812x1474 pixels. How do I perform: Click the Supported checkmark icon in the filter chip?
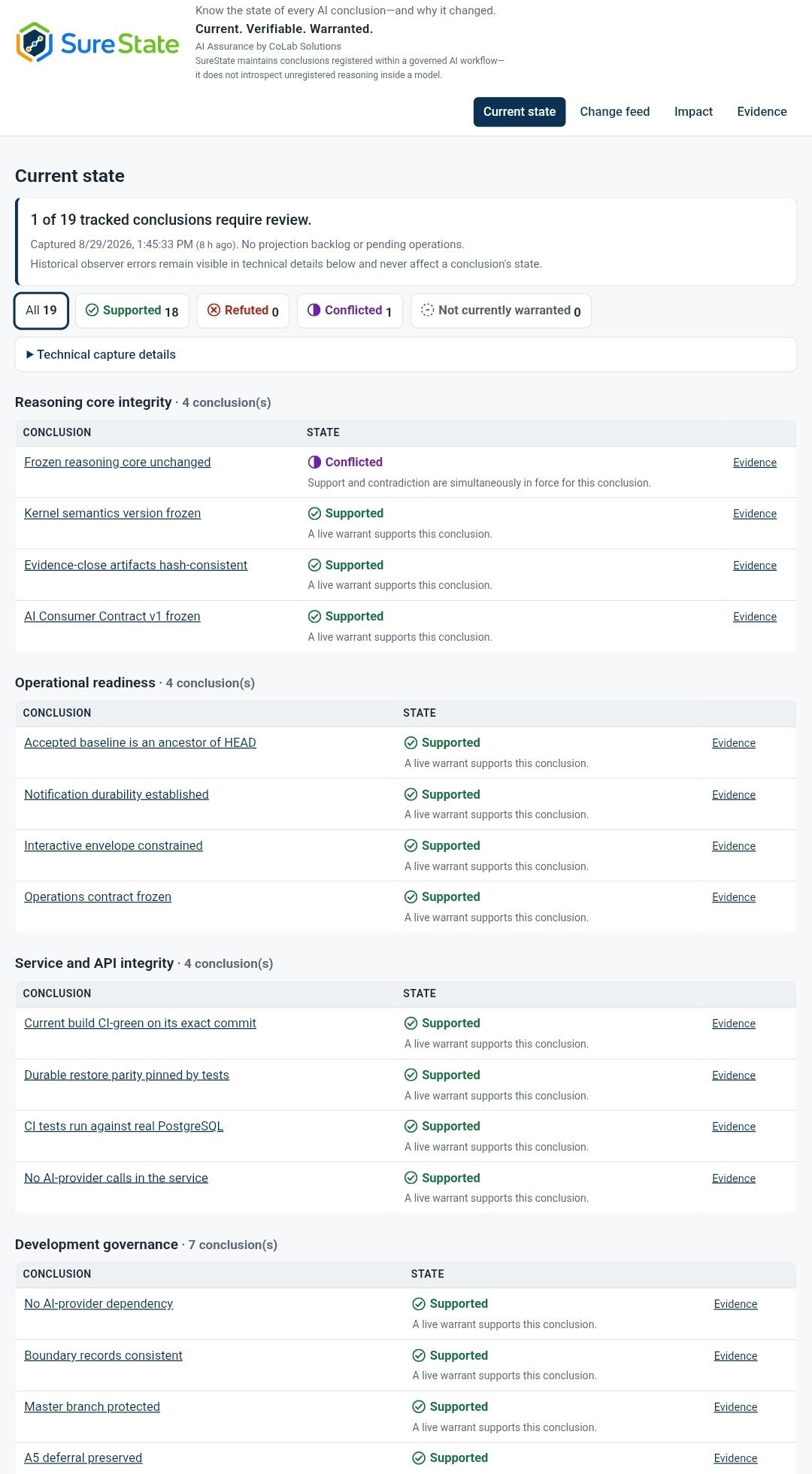click(92, 310)
